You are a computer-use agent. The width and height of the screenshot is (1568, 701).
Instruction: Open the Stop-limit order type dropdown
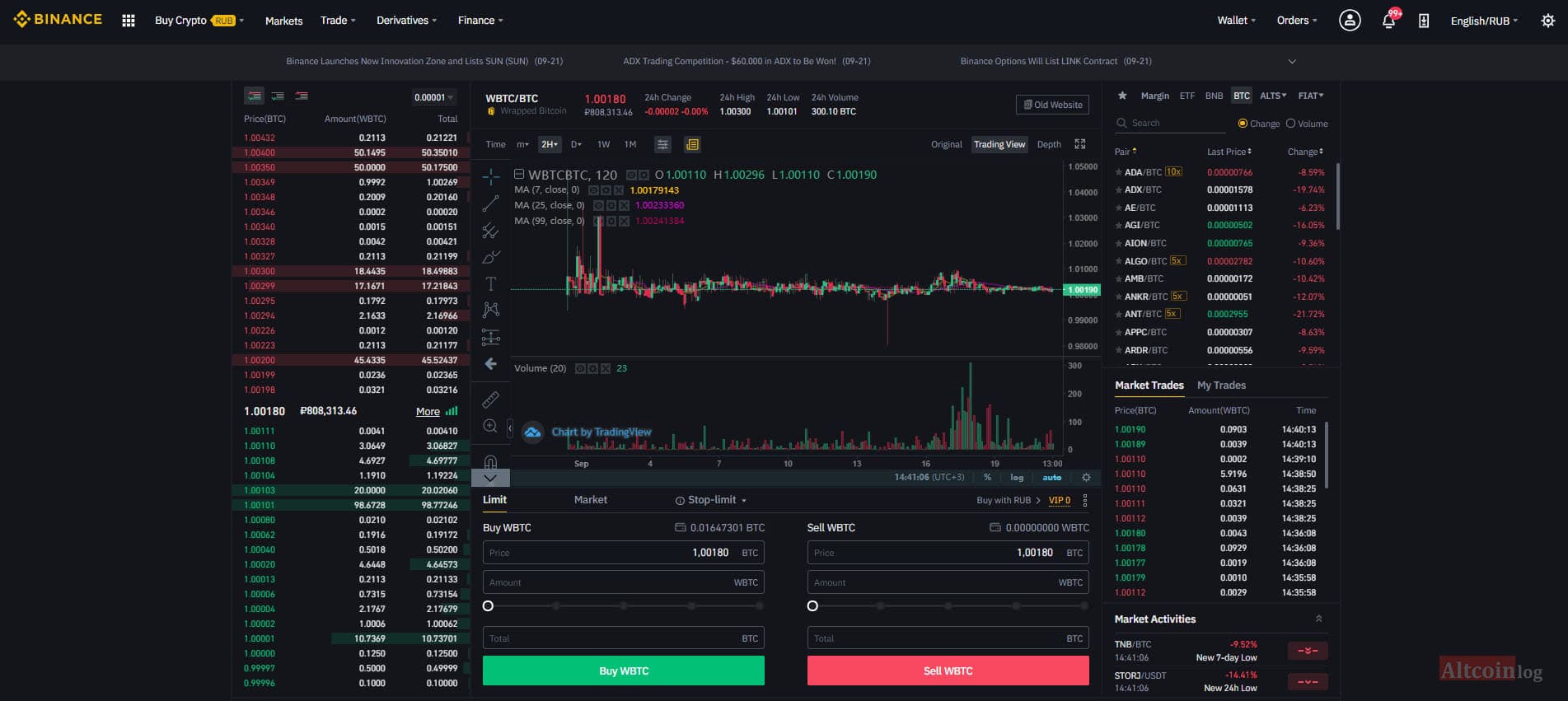click(711, 500)
